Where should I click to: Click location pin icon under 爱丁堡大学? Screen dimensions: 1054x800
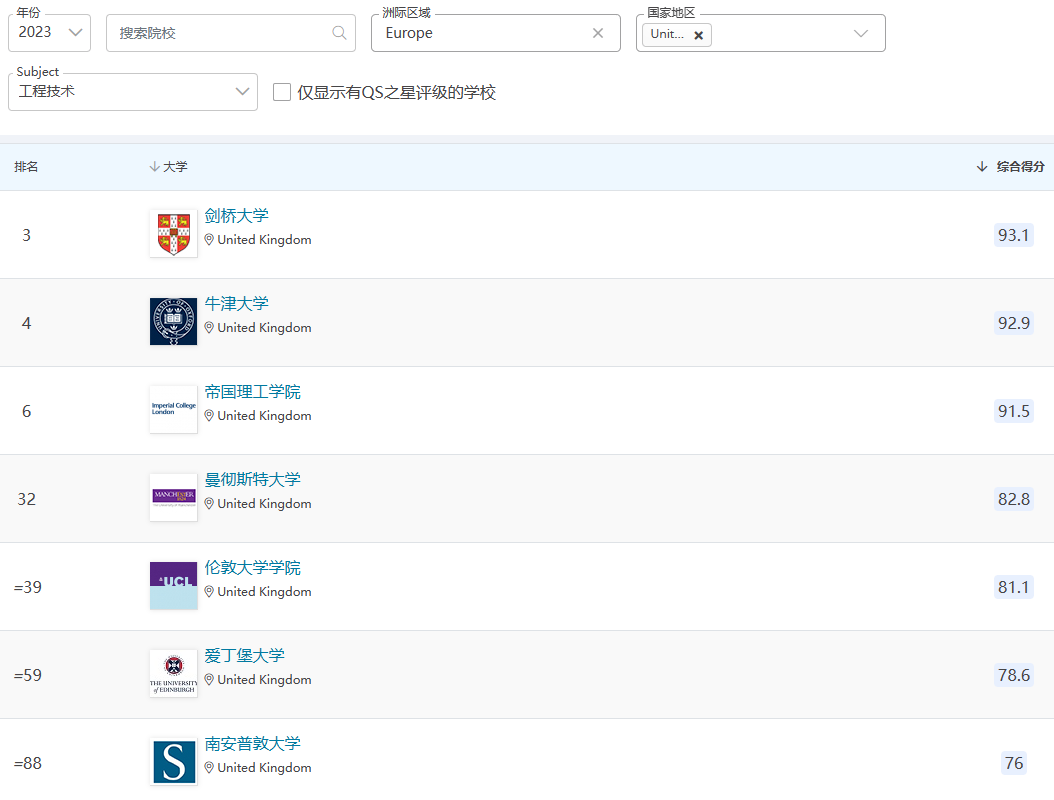(209, 680)
